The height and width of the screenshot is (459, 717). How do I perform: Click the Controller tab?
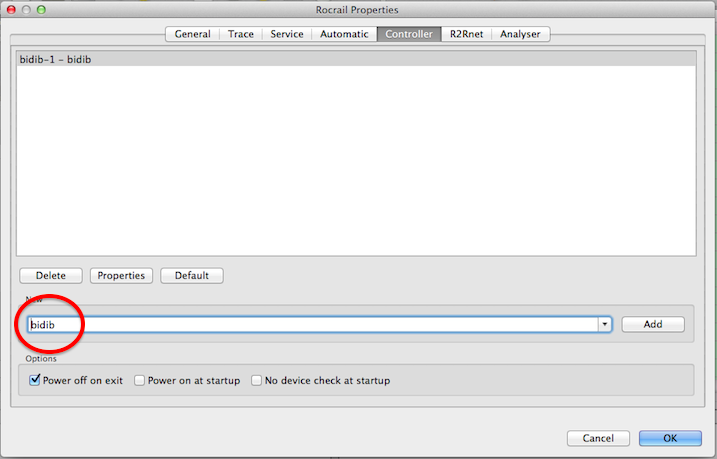[405, 34]
